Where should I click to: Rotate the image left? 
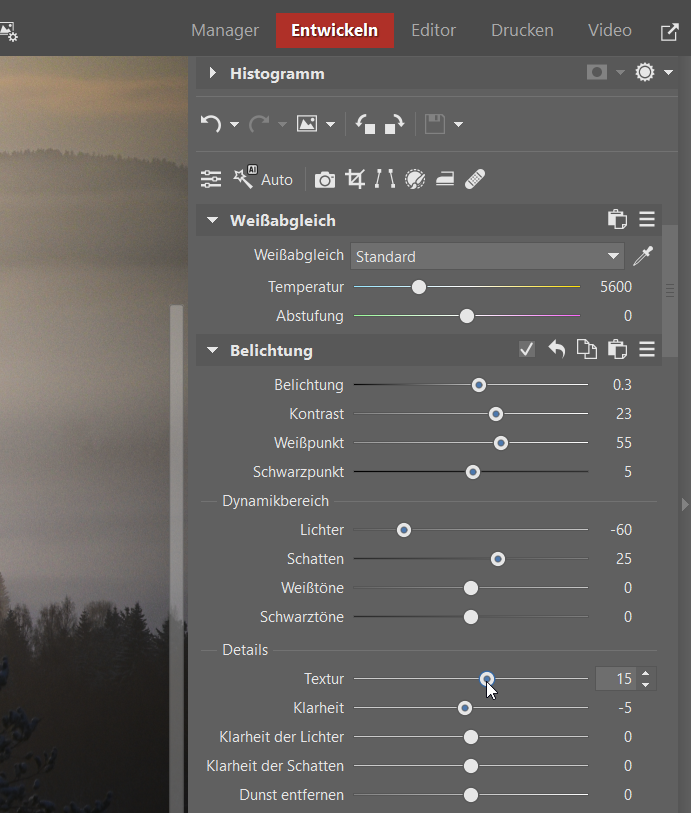click(365, 124)
